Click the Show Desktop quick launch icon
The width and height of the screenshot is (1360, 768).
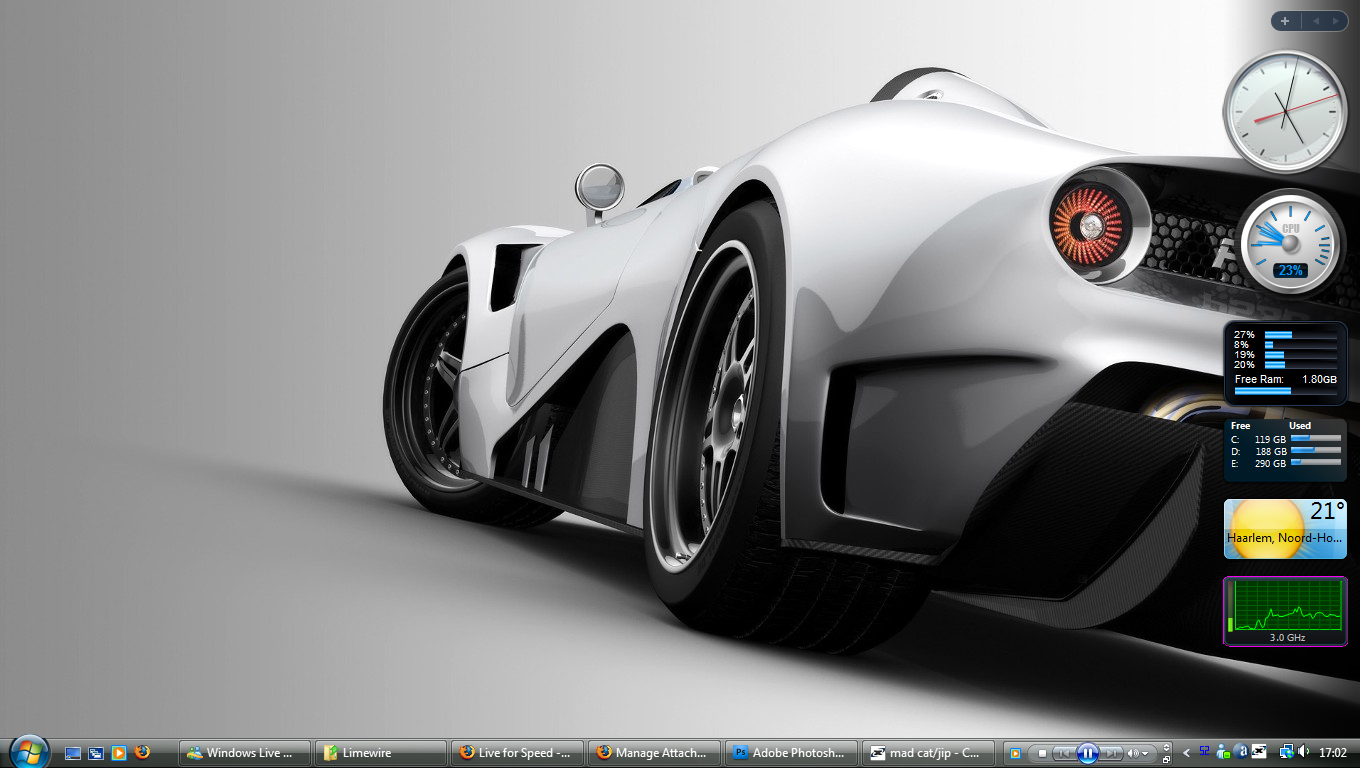coord(73,753)
